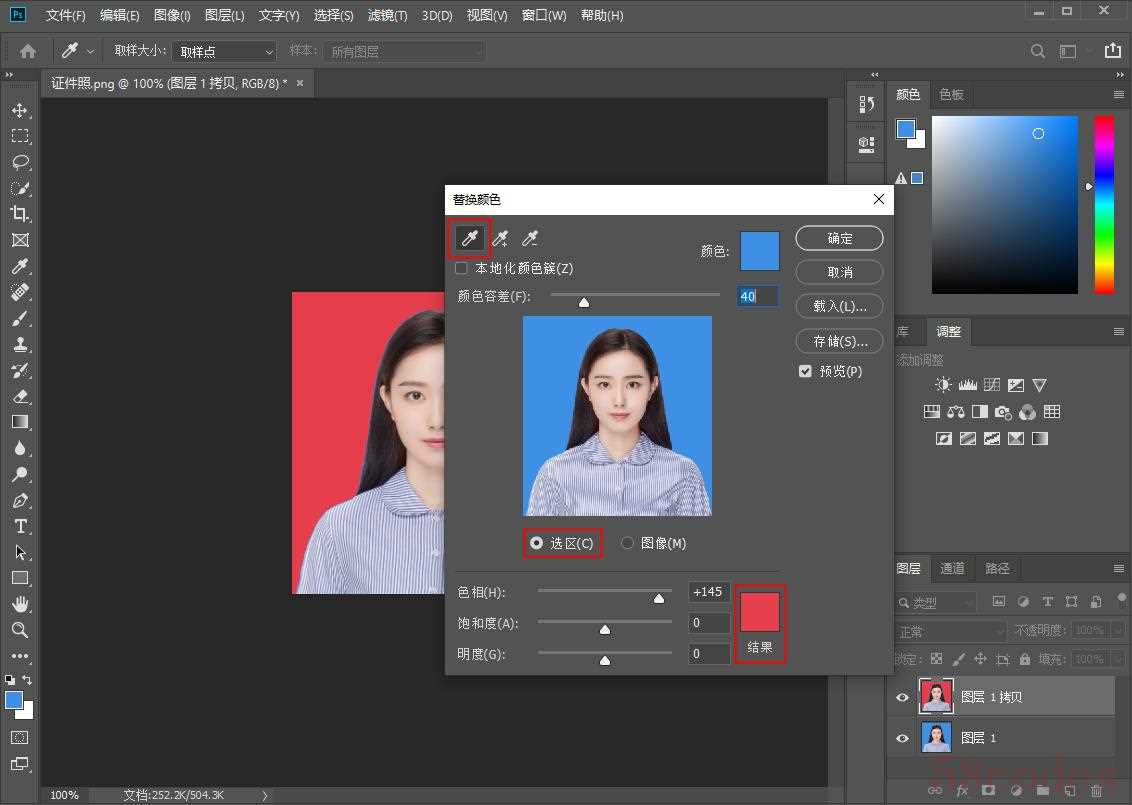Open the 取样大小 dropdown
Screen dimensions: 1132x805
click(224, 51)
